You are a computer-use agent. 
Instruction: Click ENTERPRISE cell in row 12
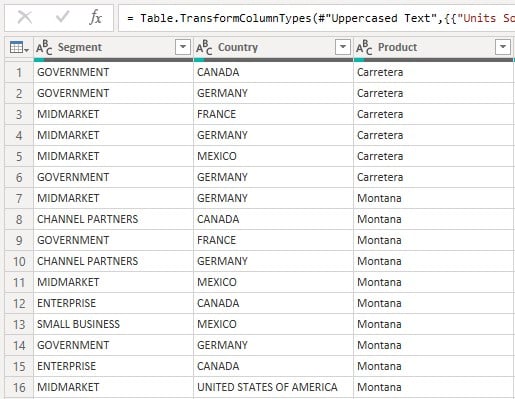coord(113,303)
